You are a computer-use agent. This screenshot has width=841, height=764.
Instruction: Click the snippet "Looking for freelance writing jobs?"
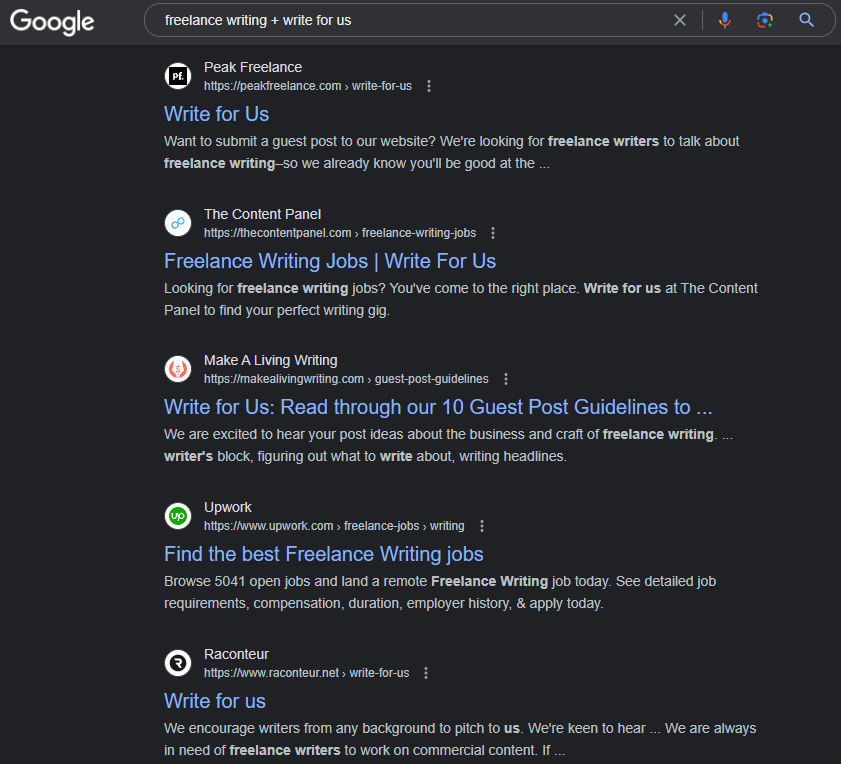461,299
